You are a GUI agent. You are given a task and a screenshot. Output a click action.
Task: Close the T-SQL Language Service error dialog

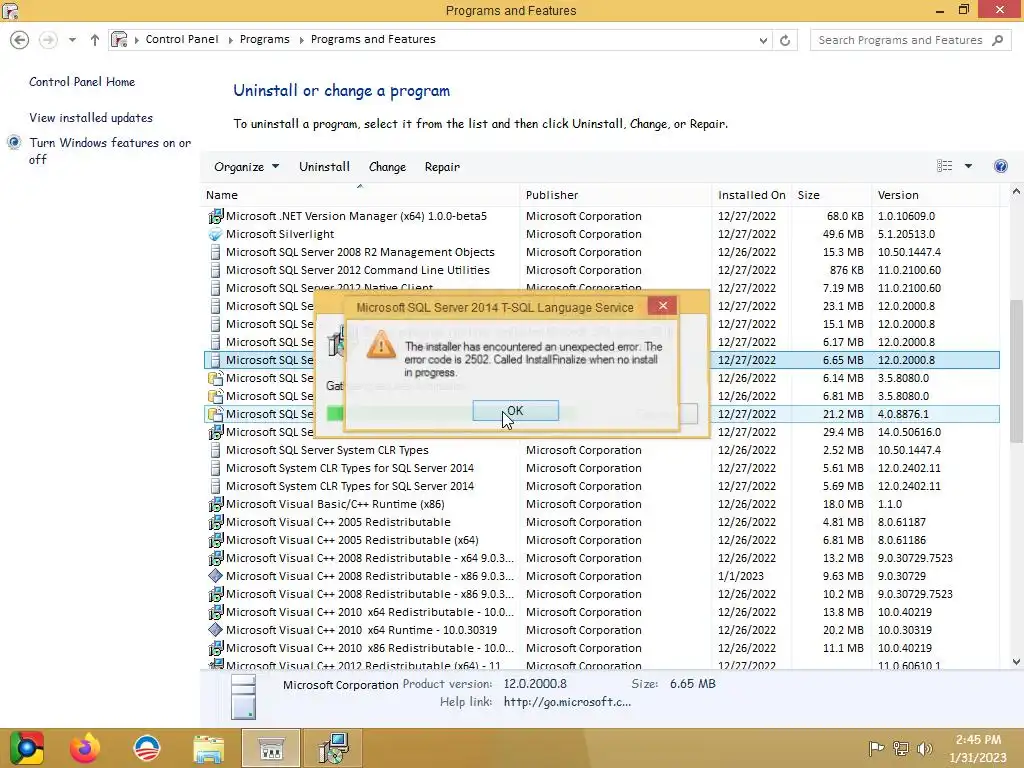(x=663, y=306)
